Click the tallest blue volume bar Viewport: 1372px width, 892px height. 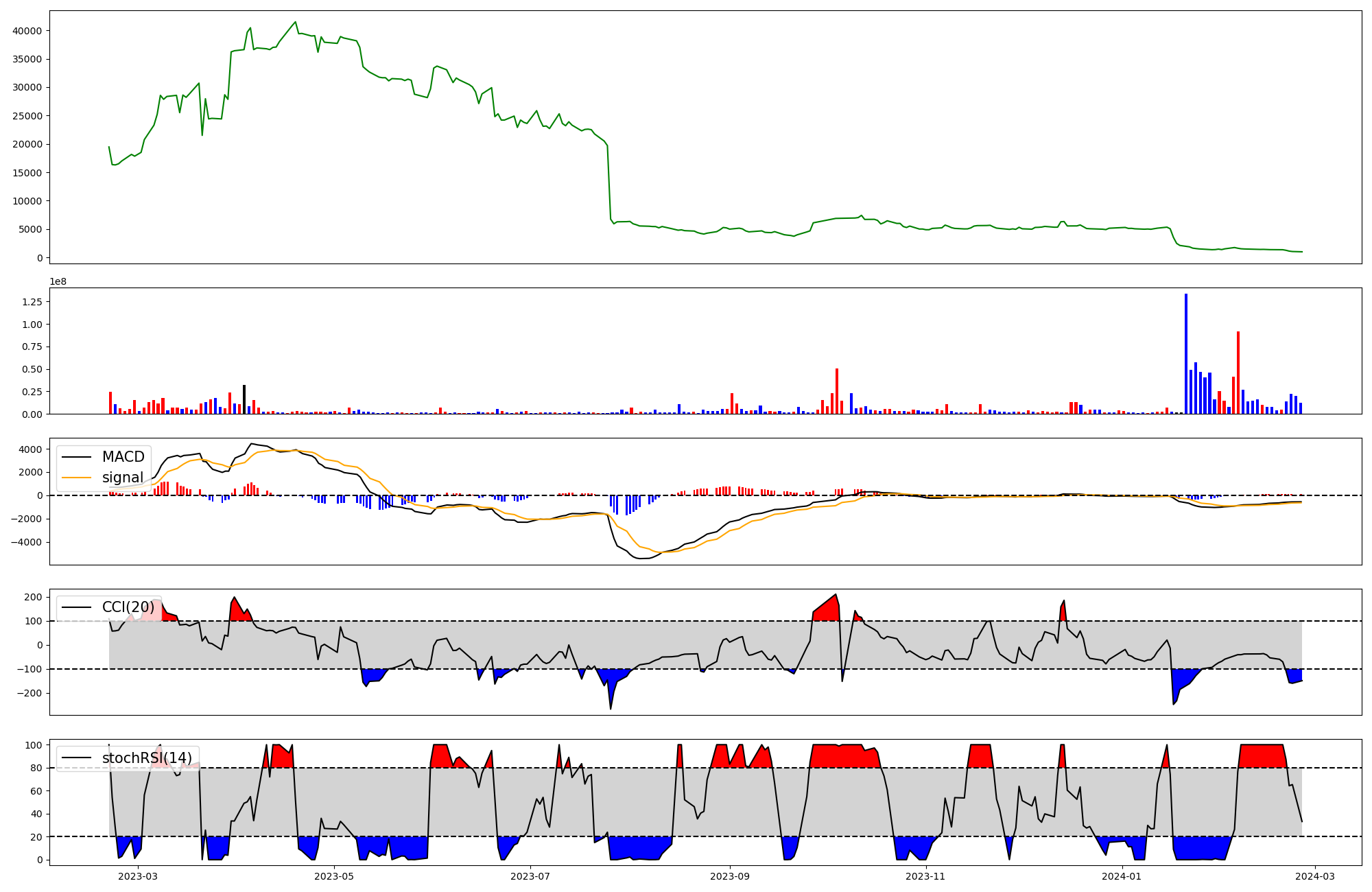1186,354
